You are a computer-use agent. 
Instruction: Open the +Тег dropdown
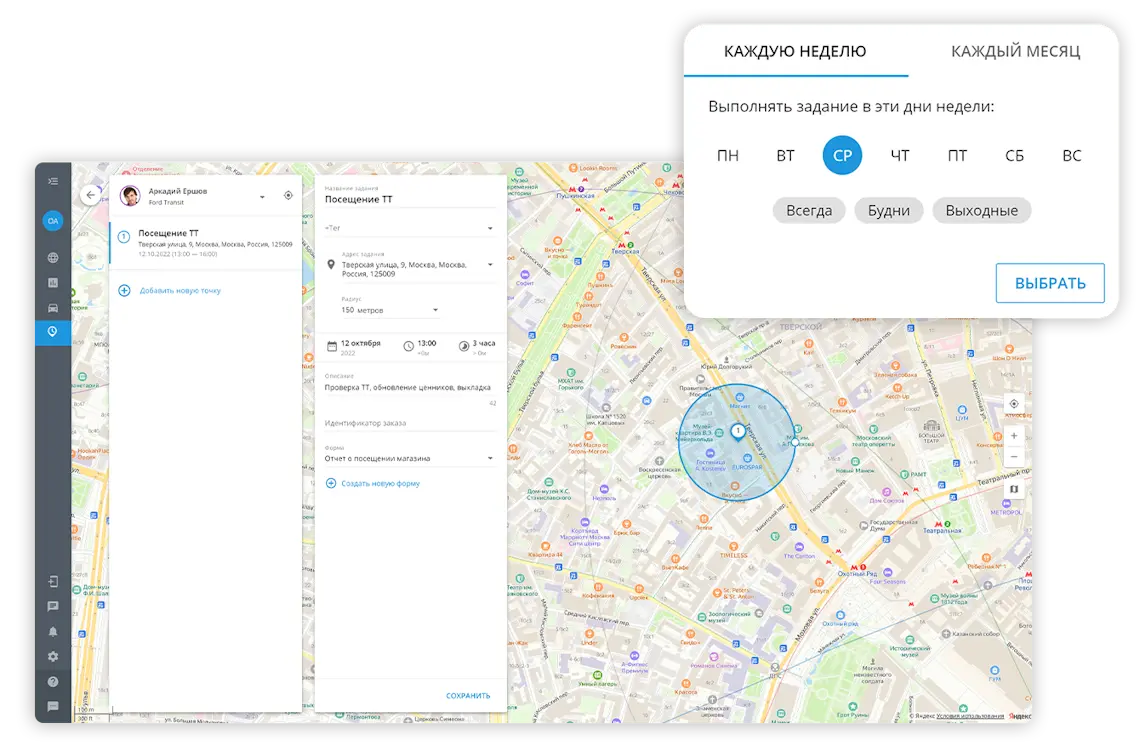tap(490, 228)
